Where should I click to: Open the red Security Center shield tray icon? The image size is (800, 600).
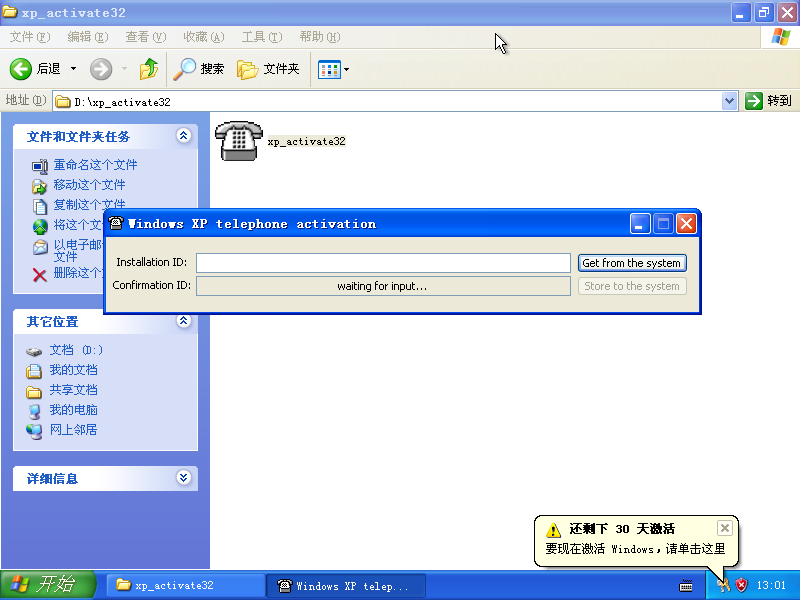click(x=741, y=585)
